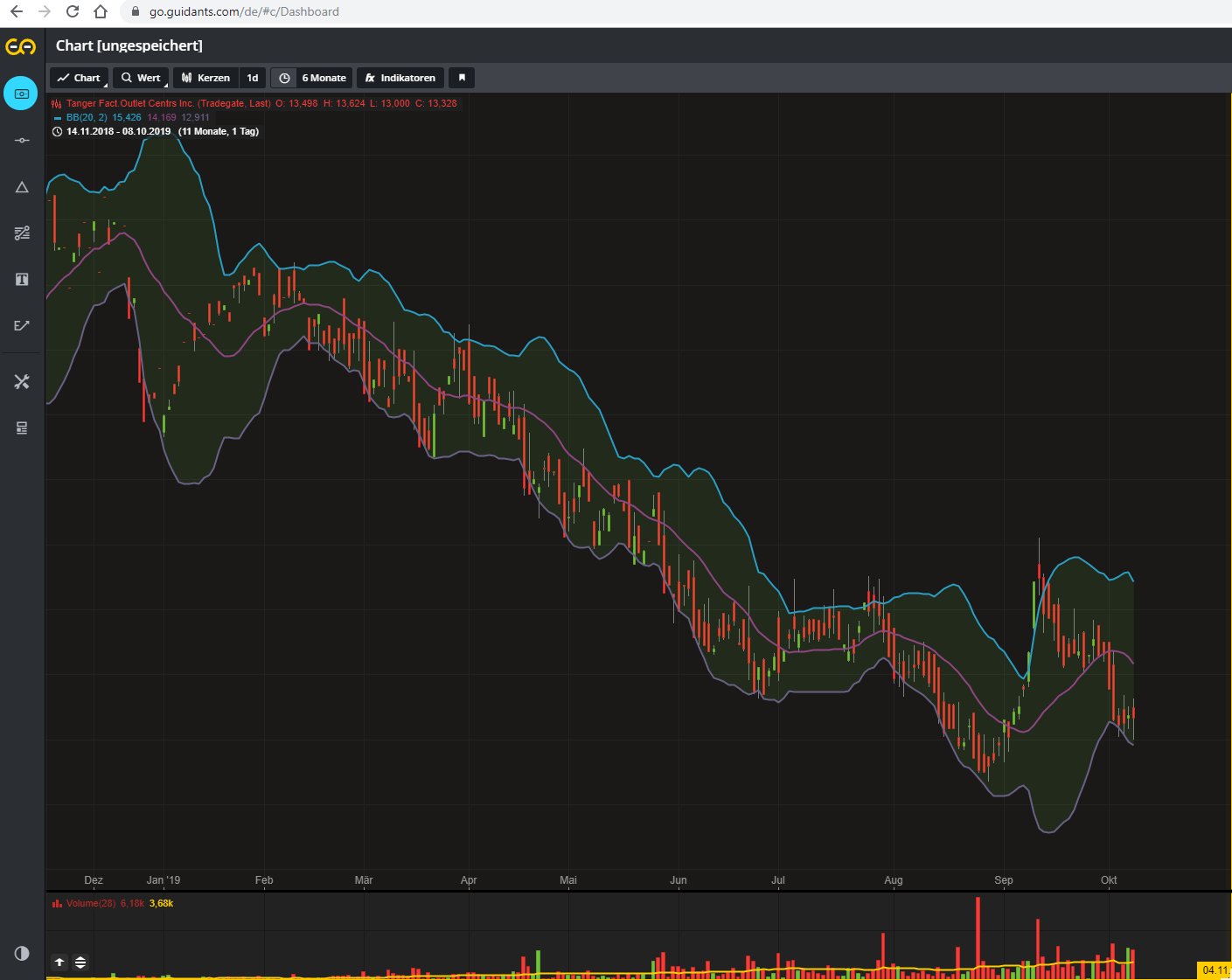The image size is (1232, 980).
Task: Toggle the highlighted cyan banknote sidebar button
Action: click(21, 94)
